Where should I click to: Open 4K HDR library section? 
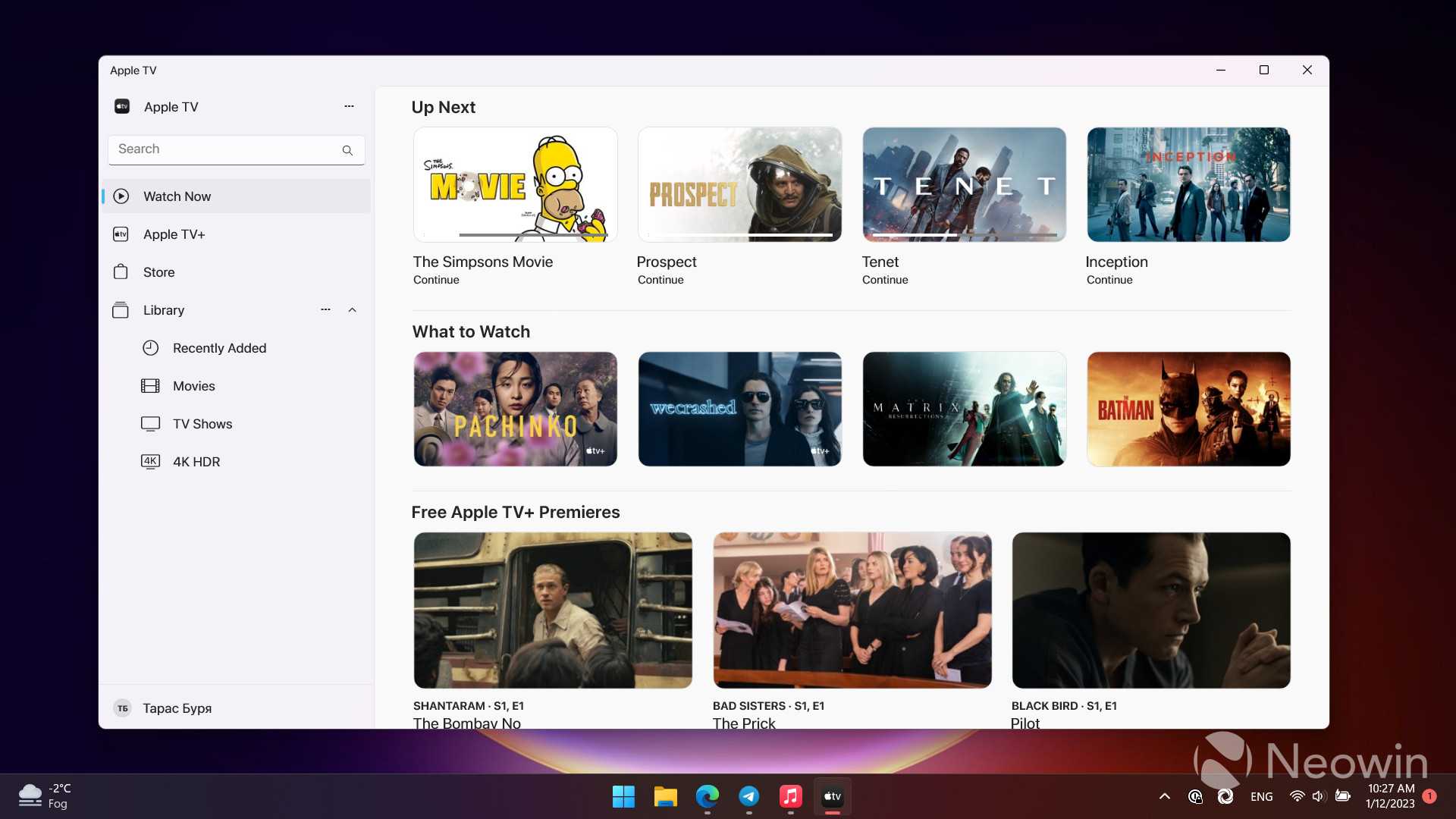(x=236, y=462)
